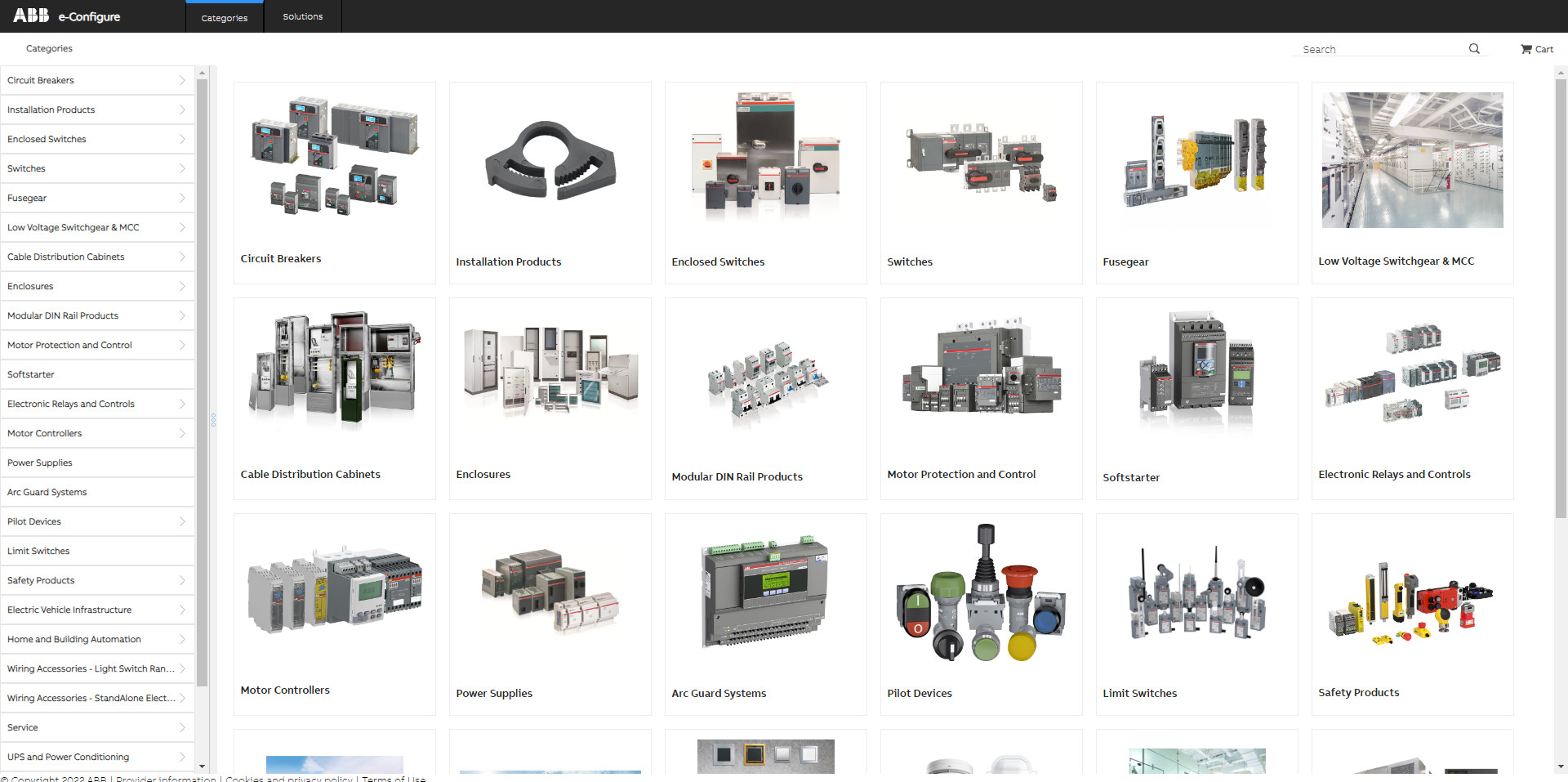Screen dimensions: 1568x782
Task: Switch to the Solutions tab
Action: [302, 16]
